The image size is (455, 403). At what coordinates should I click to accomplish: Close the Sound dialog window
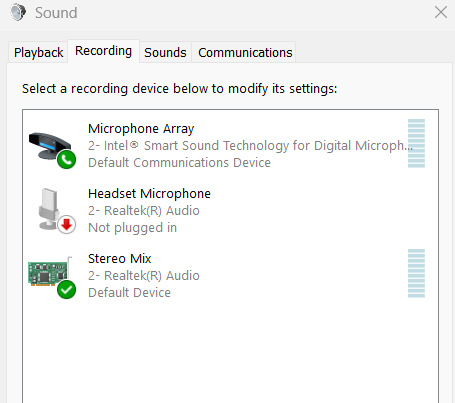441,13
